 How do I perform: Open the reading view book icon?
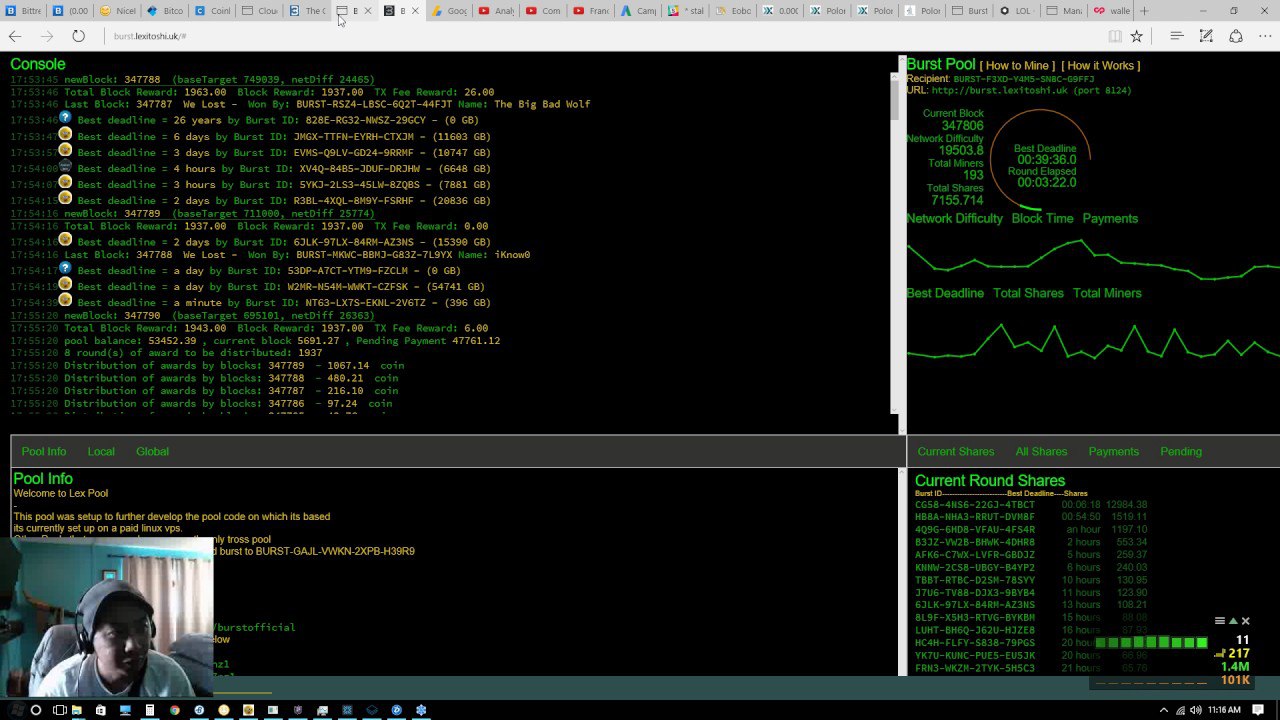click(x=1114, y=36)
